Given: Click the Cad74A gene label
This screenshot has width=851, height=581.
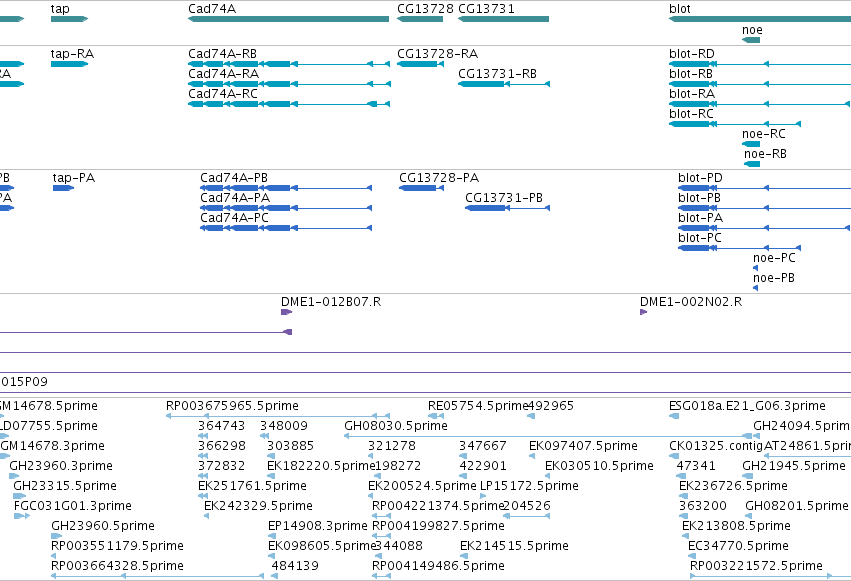Looking at the screenshot, I should point(212,9).
